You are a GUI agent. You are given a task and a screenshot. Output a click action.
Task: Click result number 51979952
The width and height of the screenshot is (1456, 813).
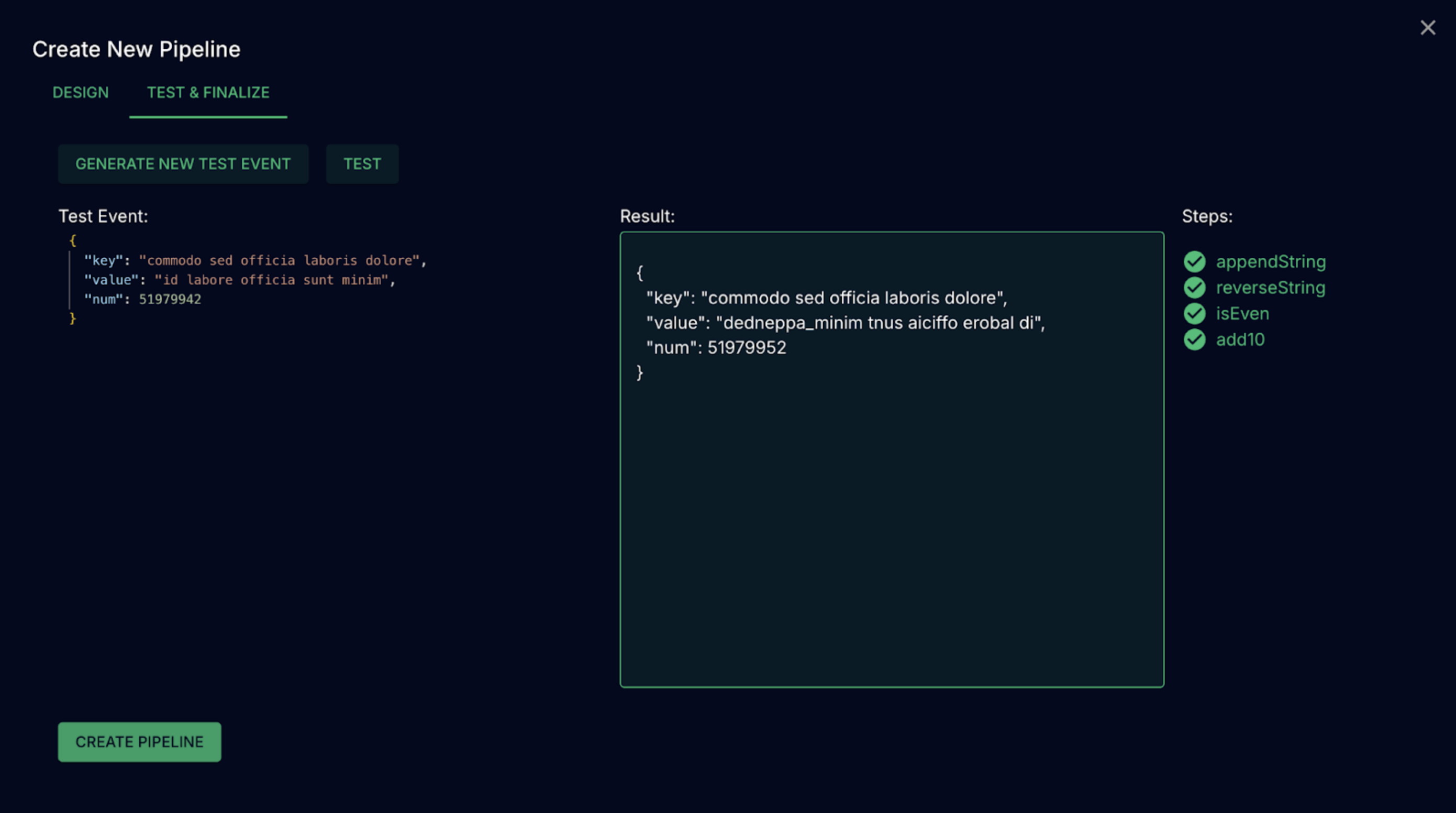(x=747, y=348)
